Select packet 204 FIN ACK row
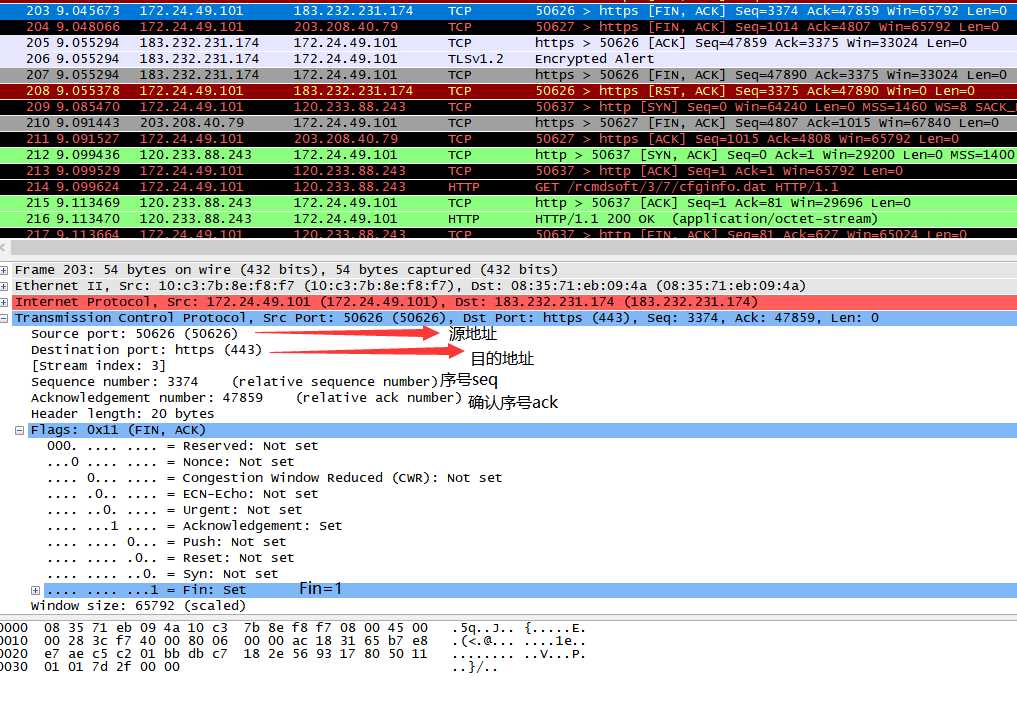The width and height of the screenshot is (1017, 719). (x=508, y=27)
